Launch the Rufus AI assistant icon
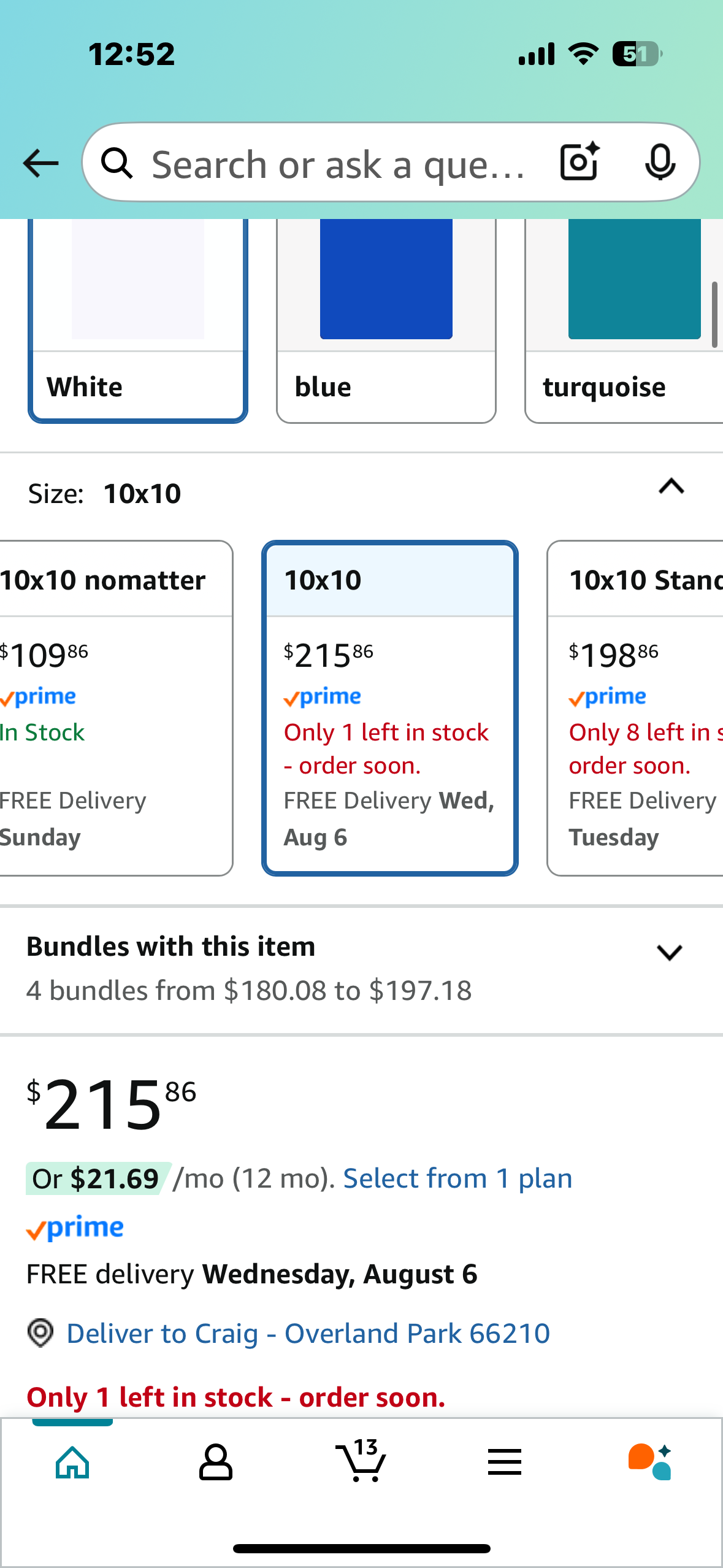The image size is (723, 1568). click(650, 1462)
